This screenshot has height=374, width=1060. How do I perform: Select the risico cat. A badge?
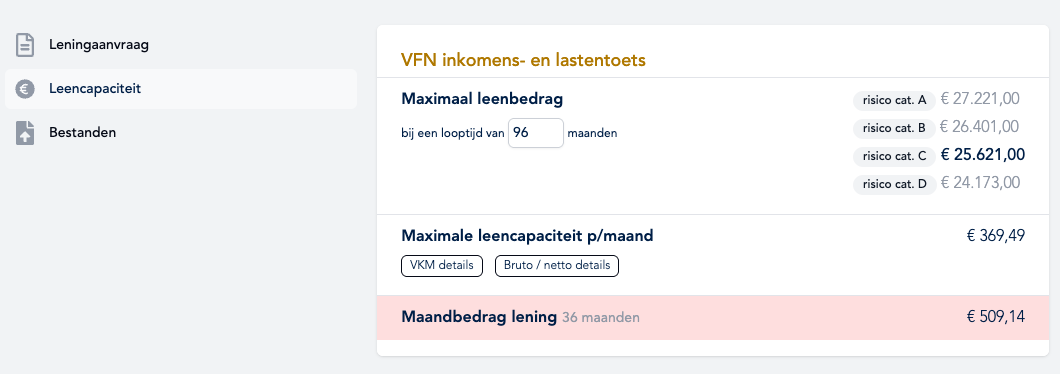(x=894, y=101)
